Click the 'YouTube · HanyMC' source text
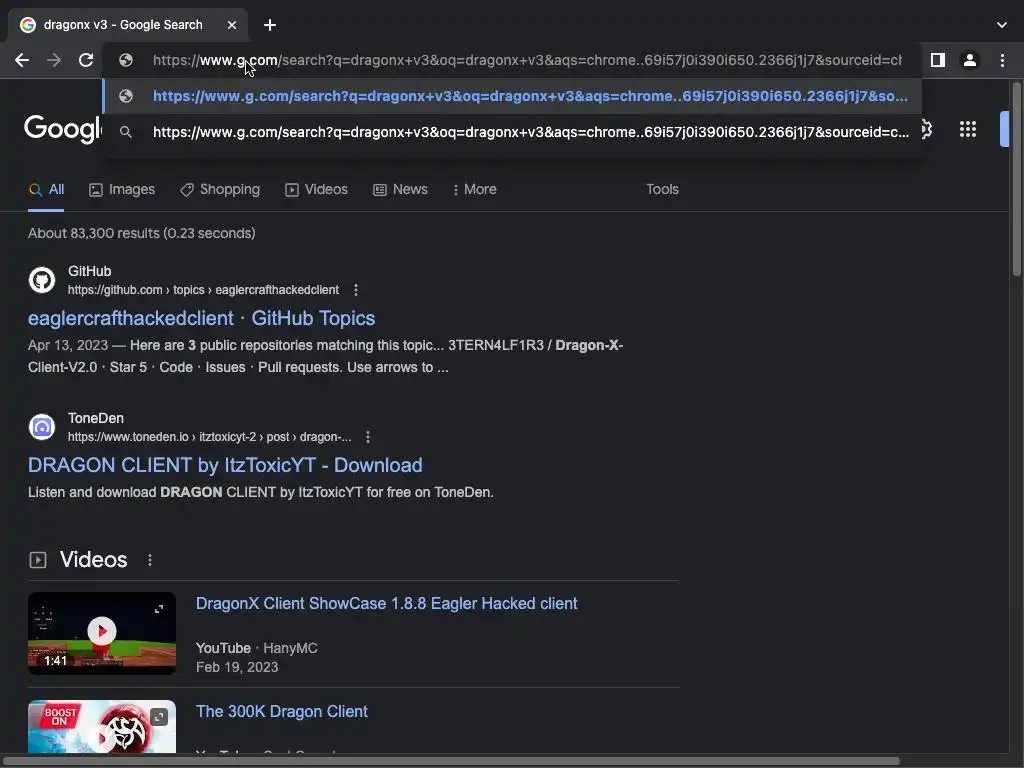The image size is (1024, 768). (x=257, y=648)
